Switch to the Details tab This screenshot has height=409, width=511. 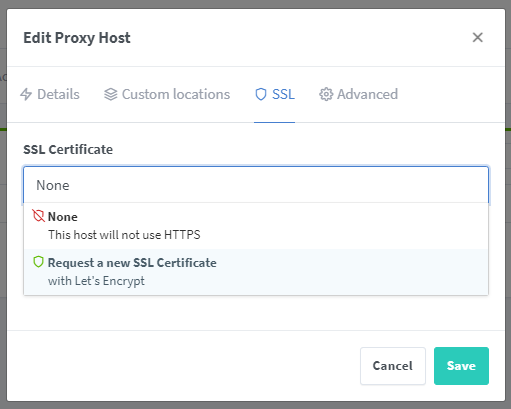click(50, 94)
